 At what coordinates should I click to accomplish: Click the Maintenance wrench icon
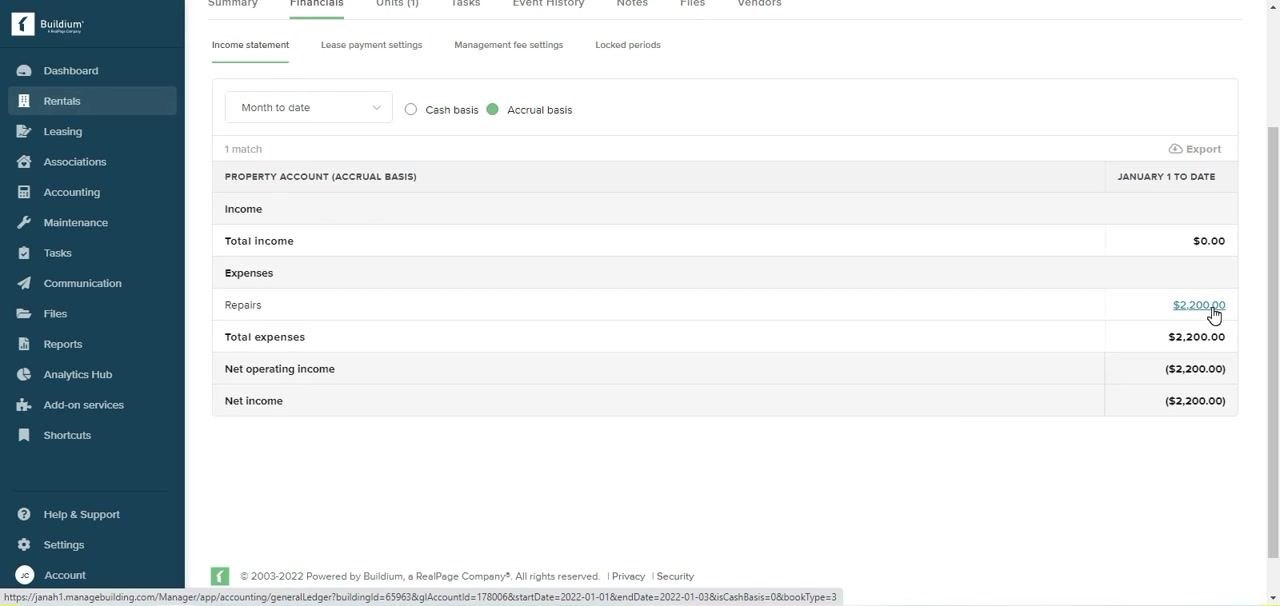point(24,223)
